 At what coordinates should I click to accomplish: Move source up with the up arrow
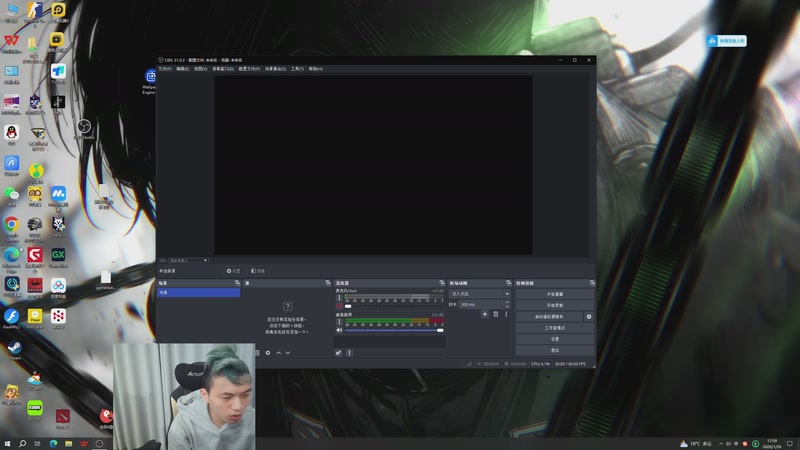tap(279, 353)
